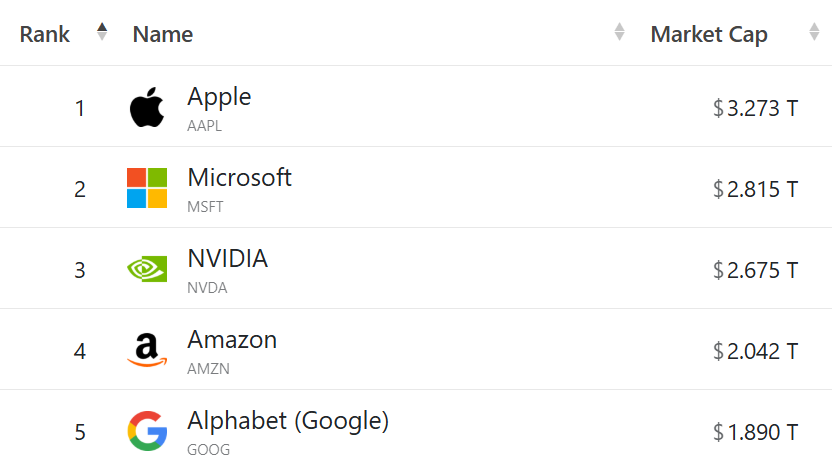832x462 pixels.
Task: Click the Rank column header
Action: coord(45,34)
